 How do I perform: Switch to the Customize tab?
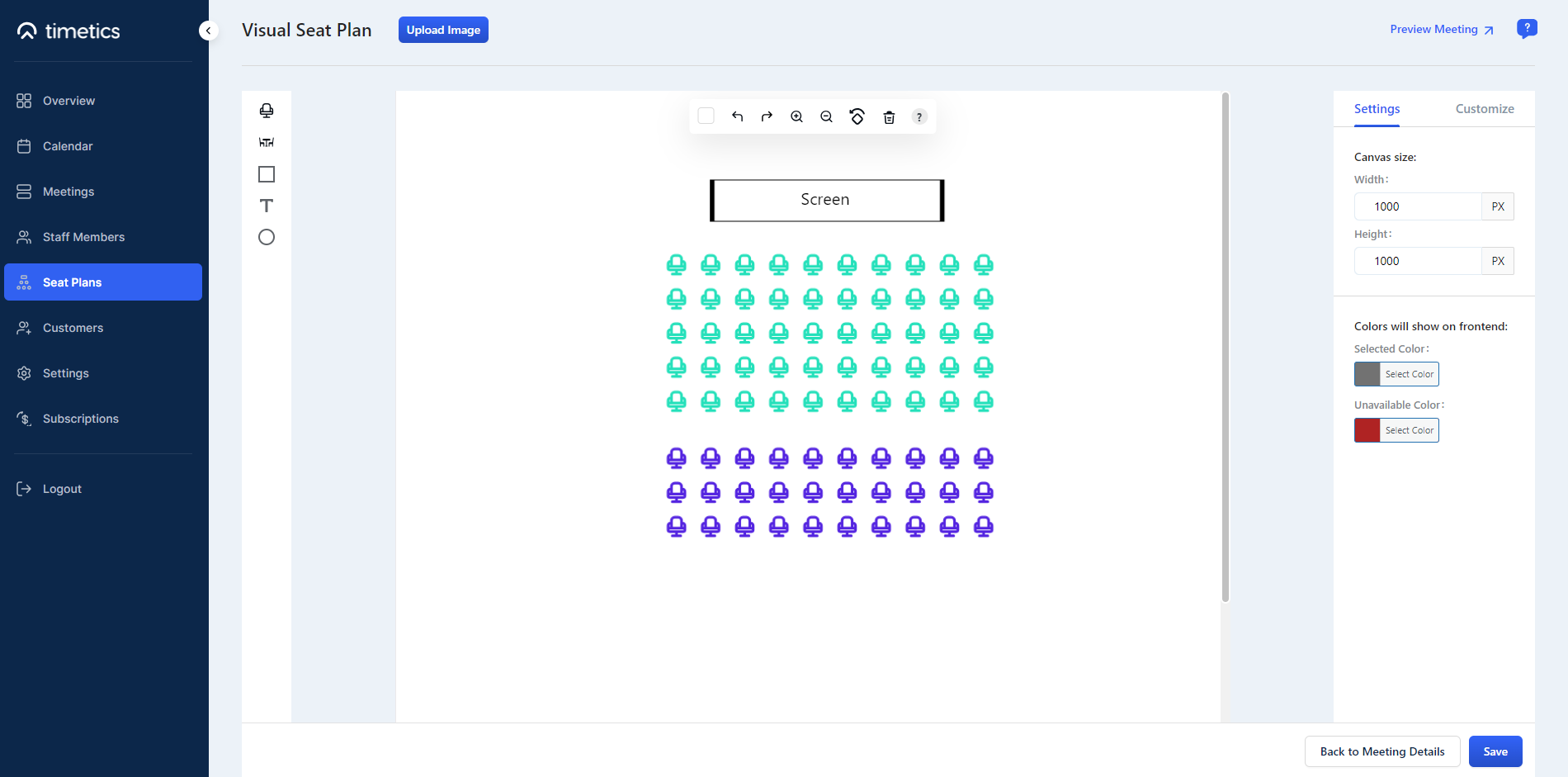click(1485, 108)
